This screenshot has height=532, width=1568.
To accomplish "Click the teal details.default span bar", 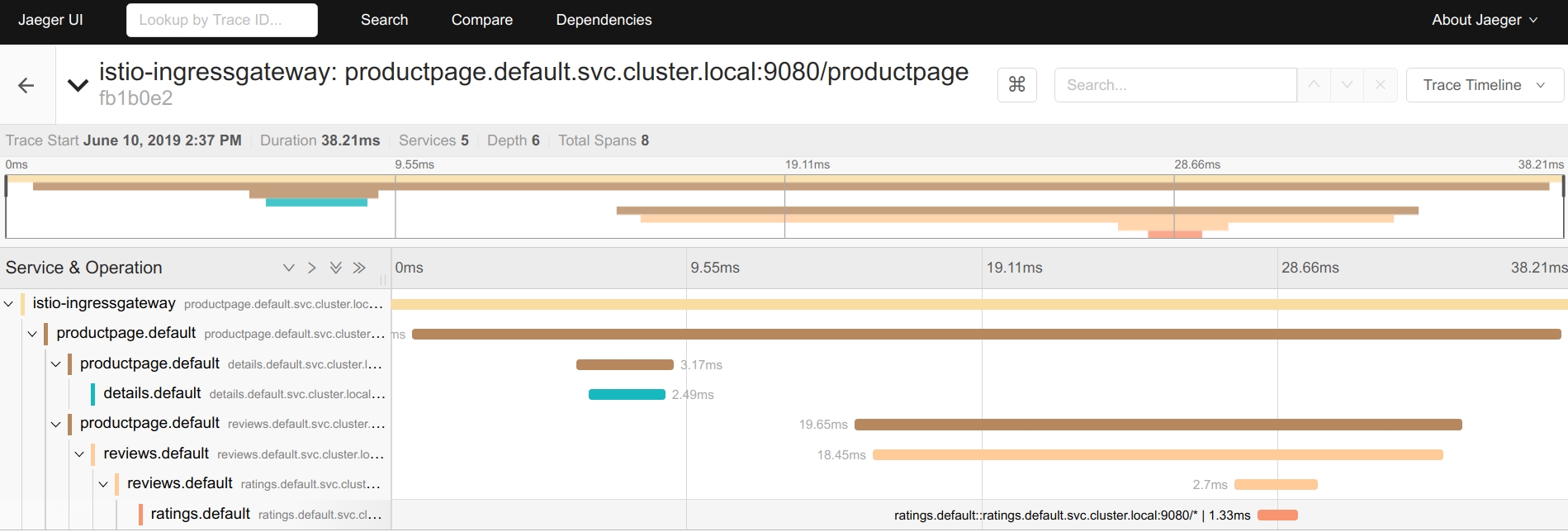I will [x=627, y=395].
